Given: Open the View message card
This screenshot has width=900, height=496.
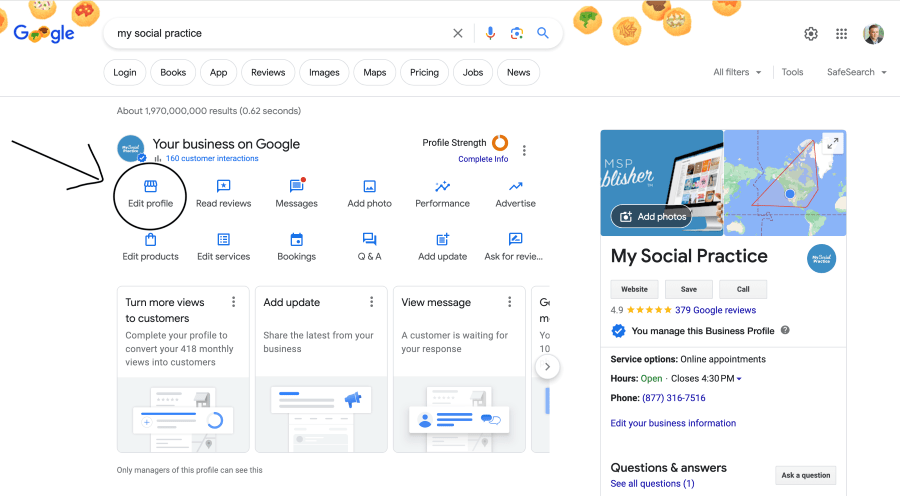Looking at the screenshot, I should pyautogui.click(x=459, y=369).
